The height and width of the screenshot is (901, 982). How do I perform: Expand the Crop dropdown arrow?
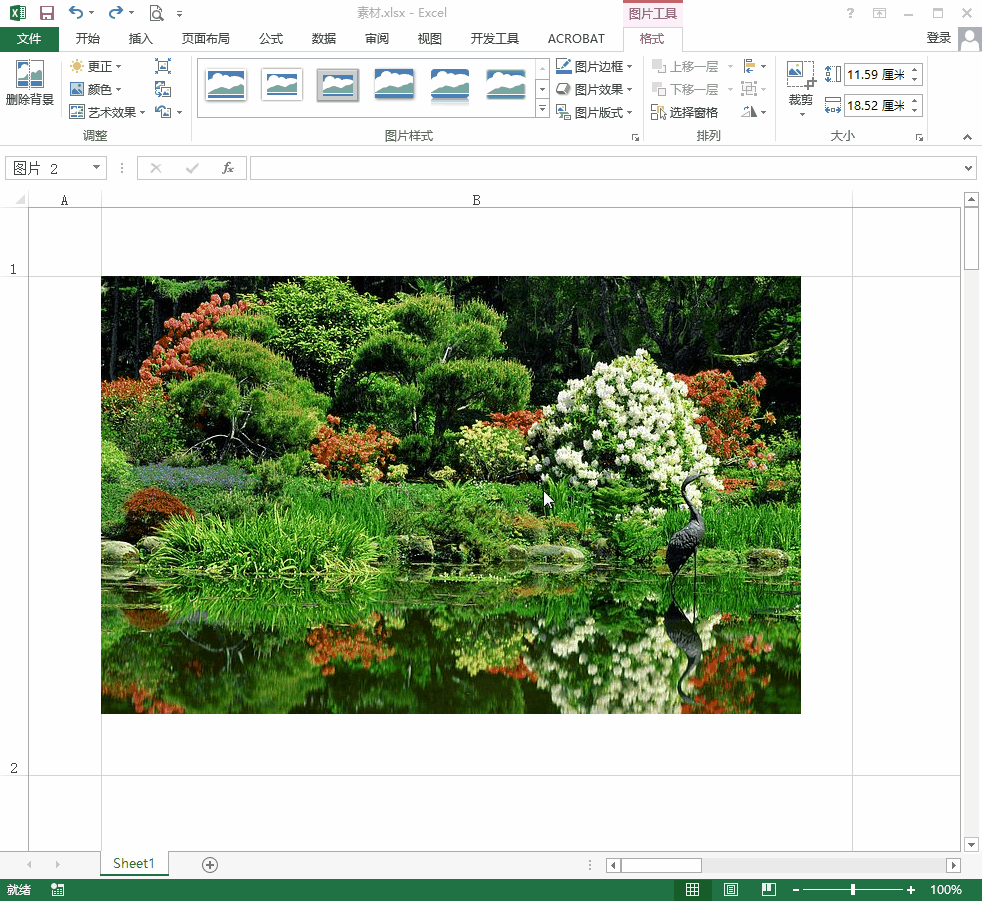coord(802,115)
